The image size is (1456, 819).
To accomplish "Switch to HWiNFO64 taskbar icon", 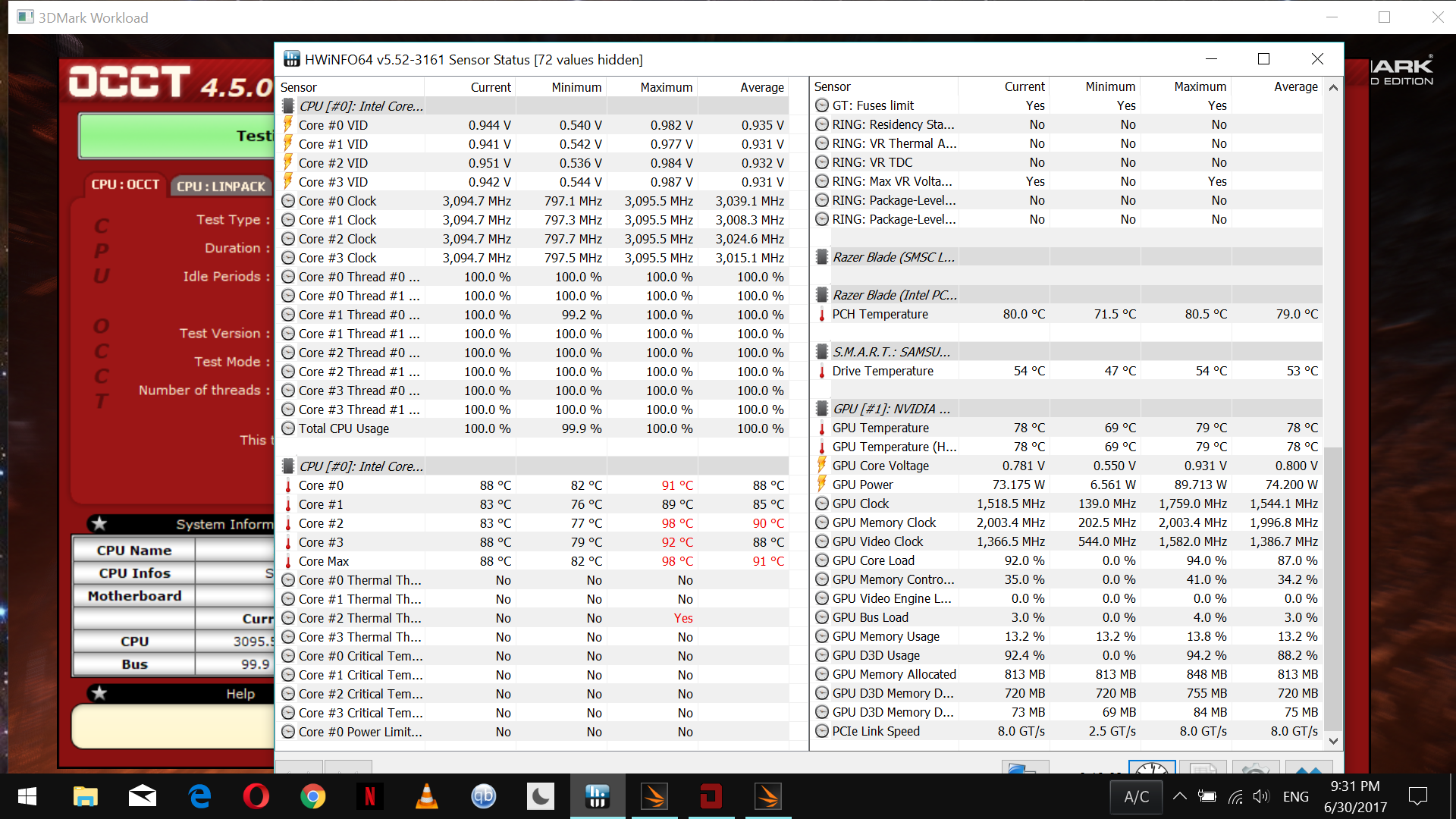I will (598, 796).
